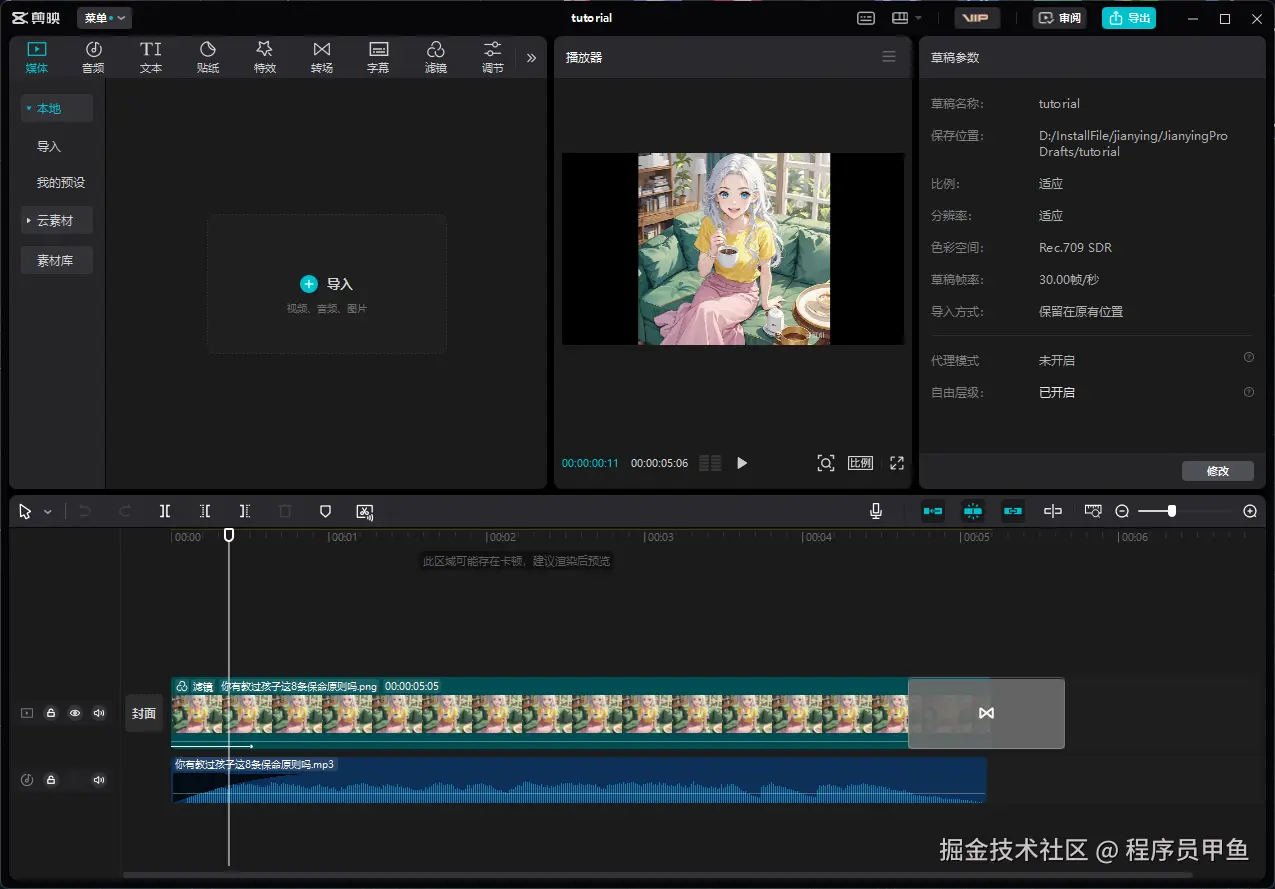
Task: Mute the audio track 你有教过孩子 mp3
Action: tap(99, 780)
